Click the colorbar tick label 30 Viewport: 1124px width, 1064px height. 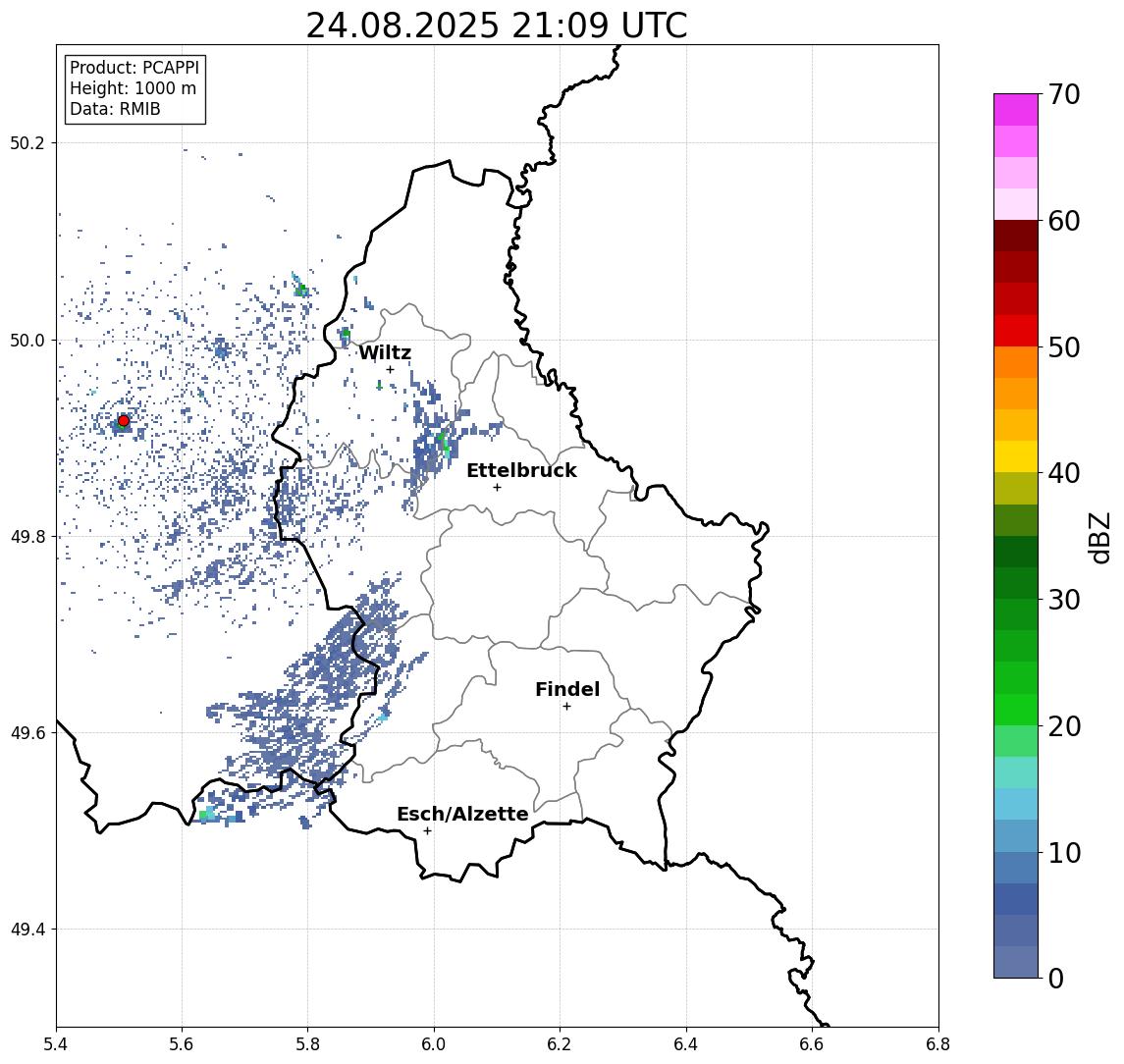[1063, 600]
